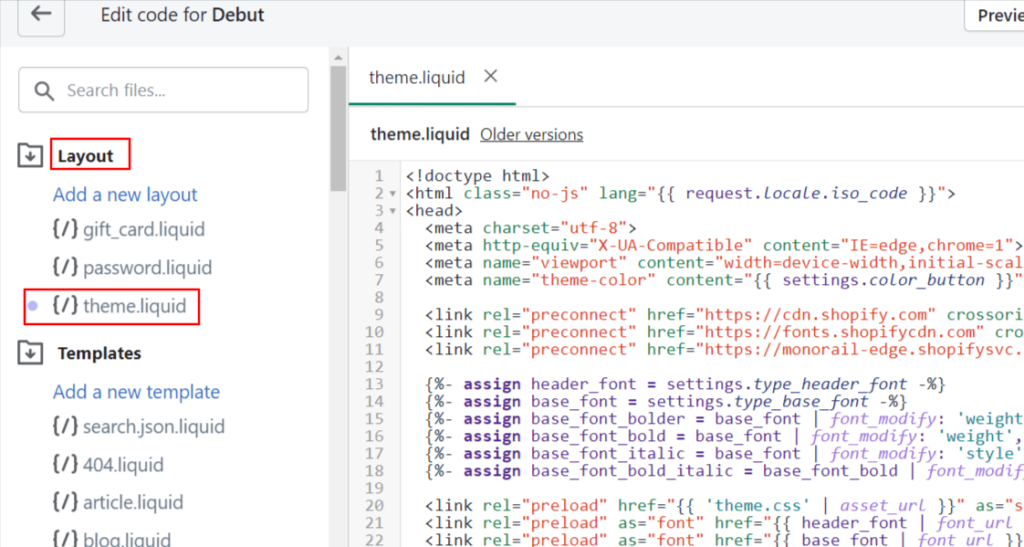Click the viewport meta line
This screenshot has height=547, width=1024.
point(724,263)
